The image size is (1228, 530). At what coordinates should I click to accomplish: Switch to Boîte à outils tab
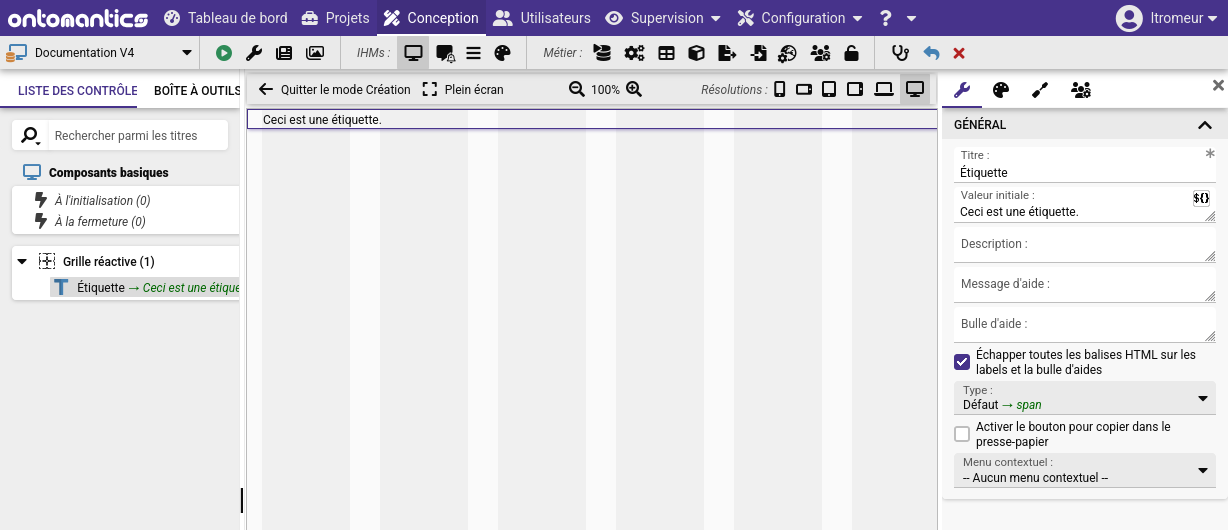point(197,90)
